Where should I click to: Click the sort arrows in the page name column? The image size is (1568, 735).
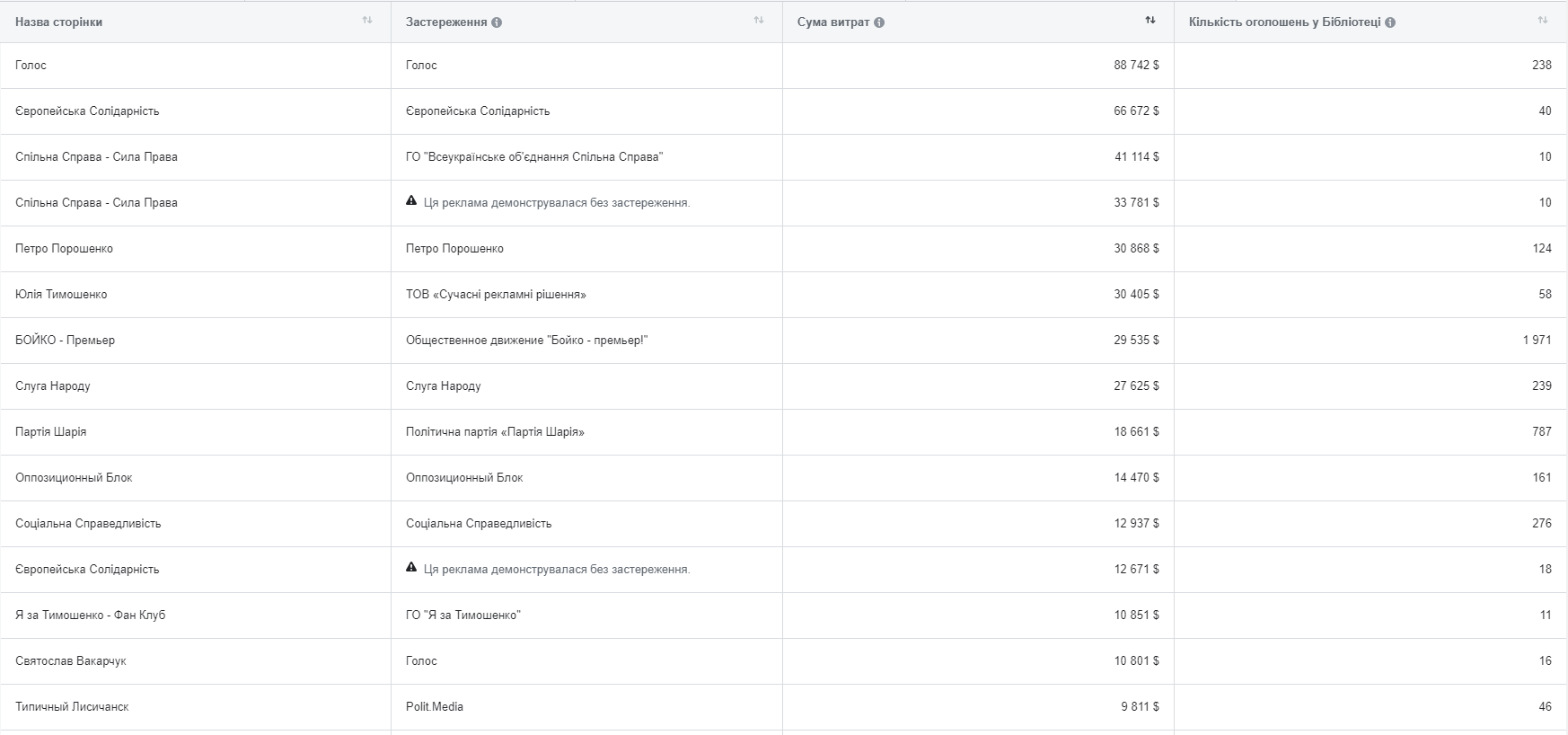coord(366,21)
